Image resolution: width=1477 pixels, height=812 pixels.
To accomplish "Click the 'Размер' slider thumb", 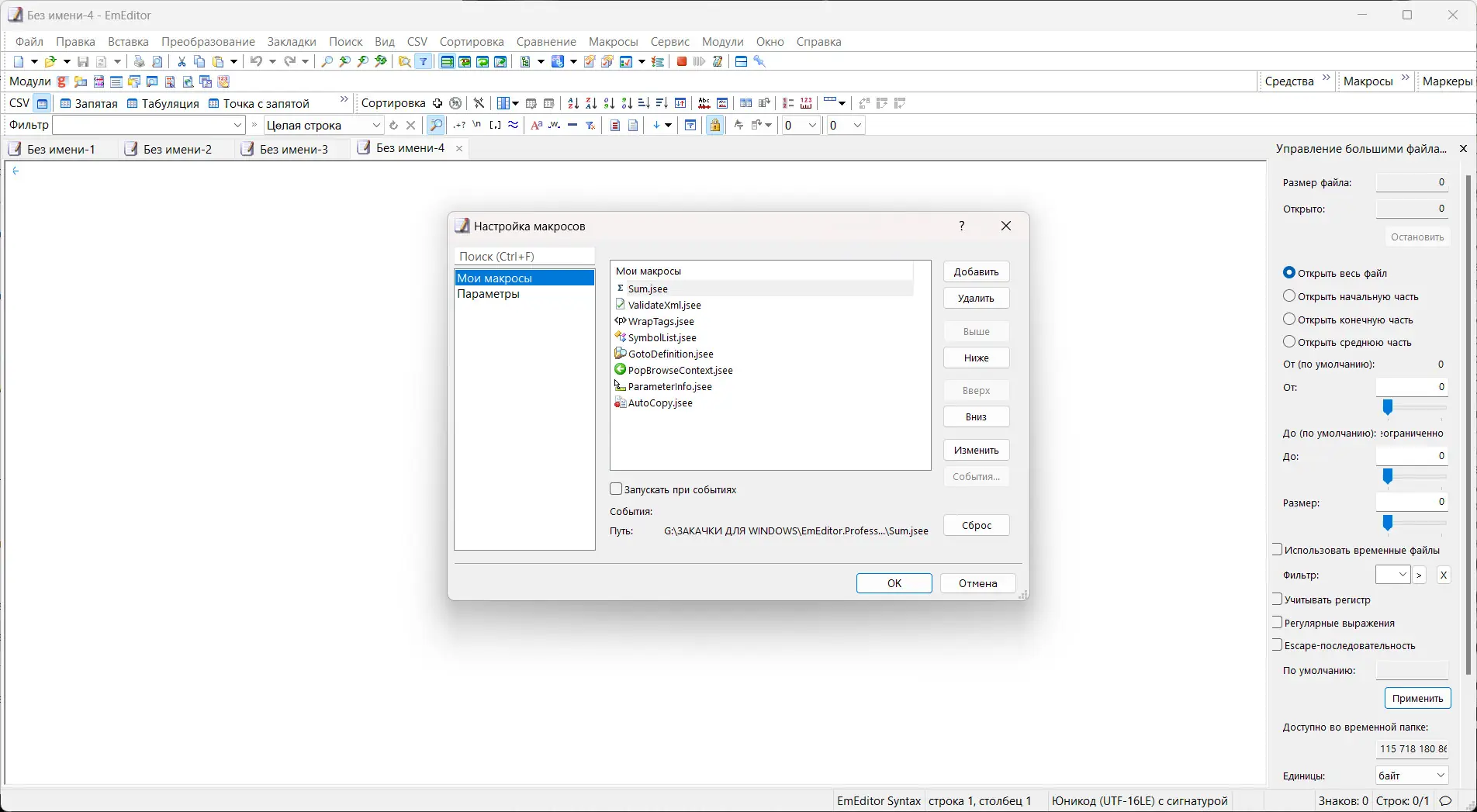I will [x=1388, y=523].
